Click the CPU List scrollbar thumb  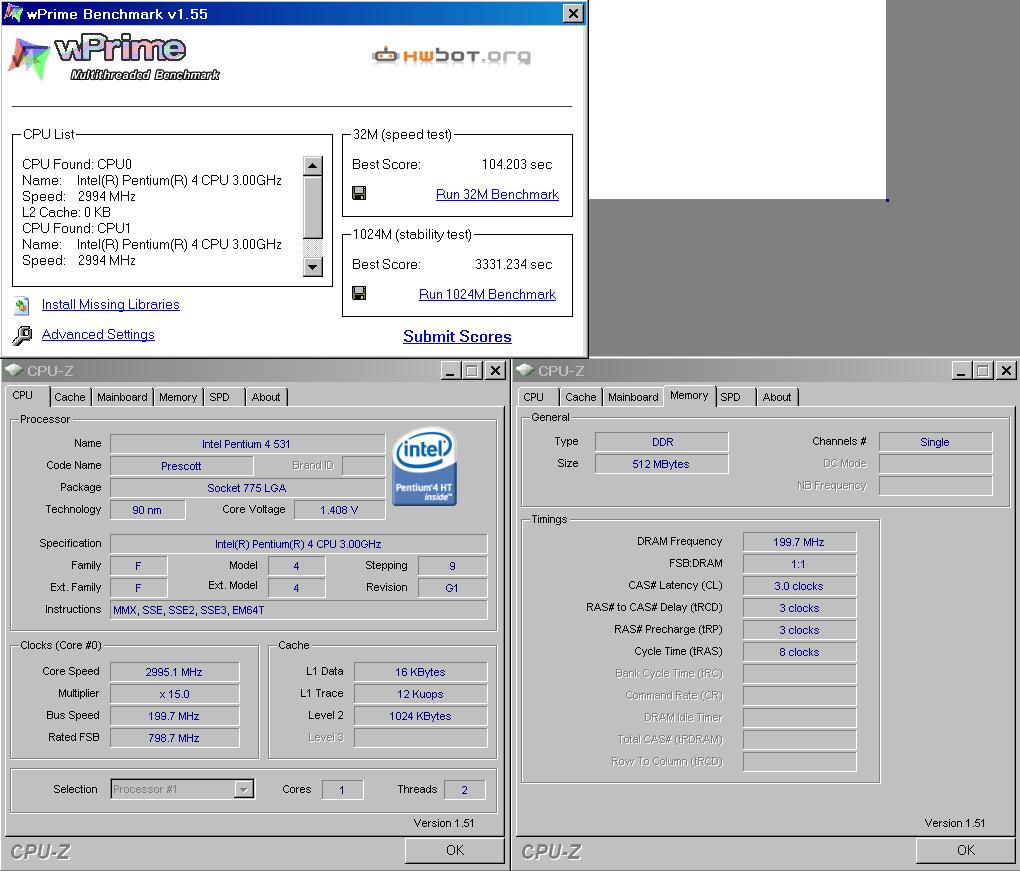pos(313,207)
